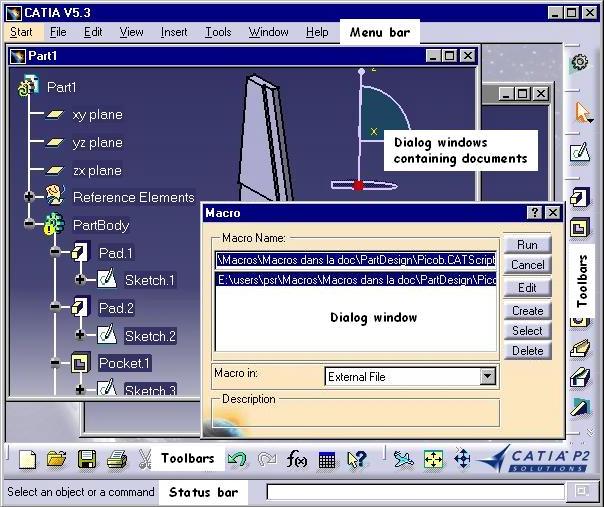This screenshot has height=507, width=604.
Task: Click the Undo green arrow icon
Action: [x=237, y=459]
